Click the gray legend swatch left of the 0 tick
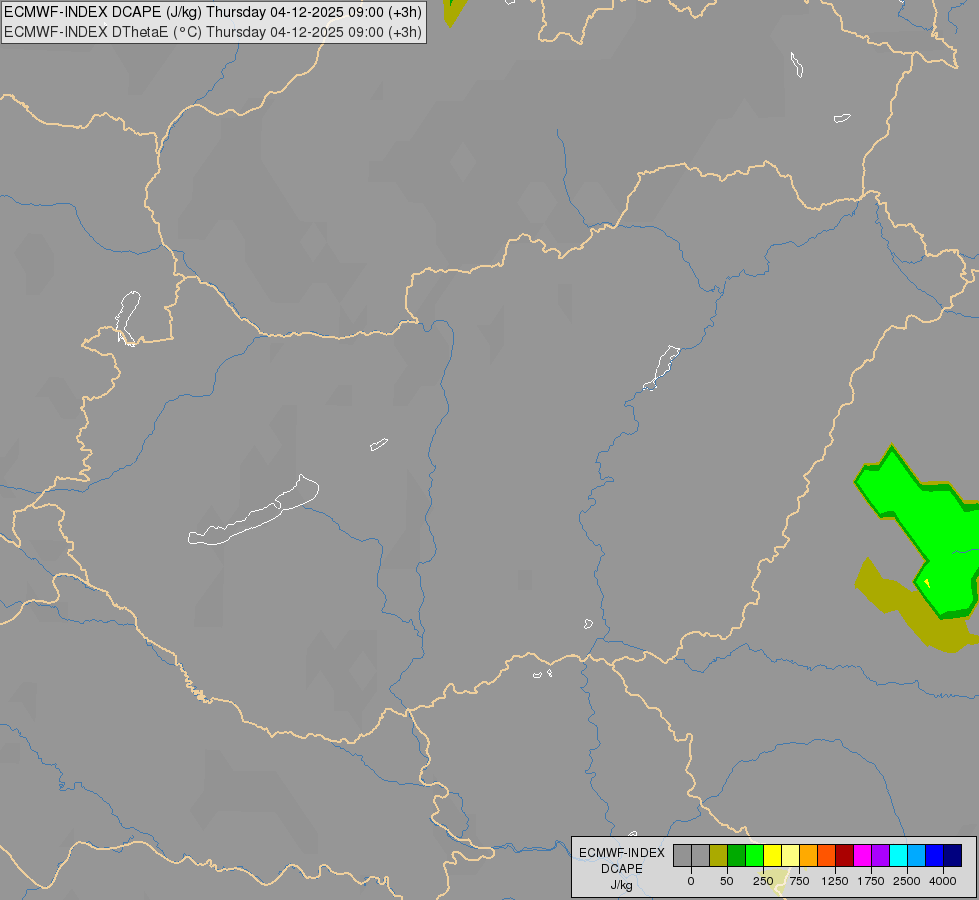 pyautogui.click(x=682, y=856)
